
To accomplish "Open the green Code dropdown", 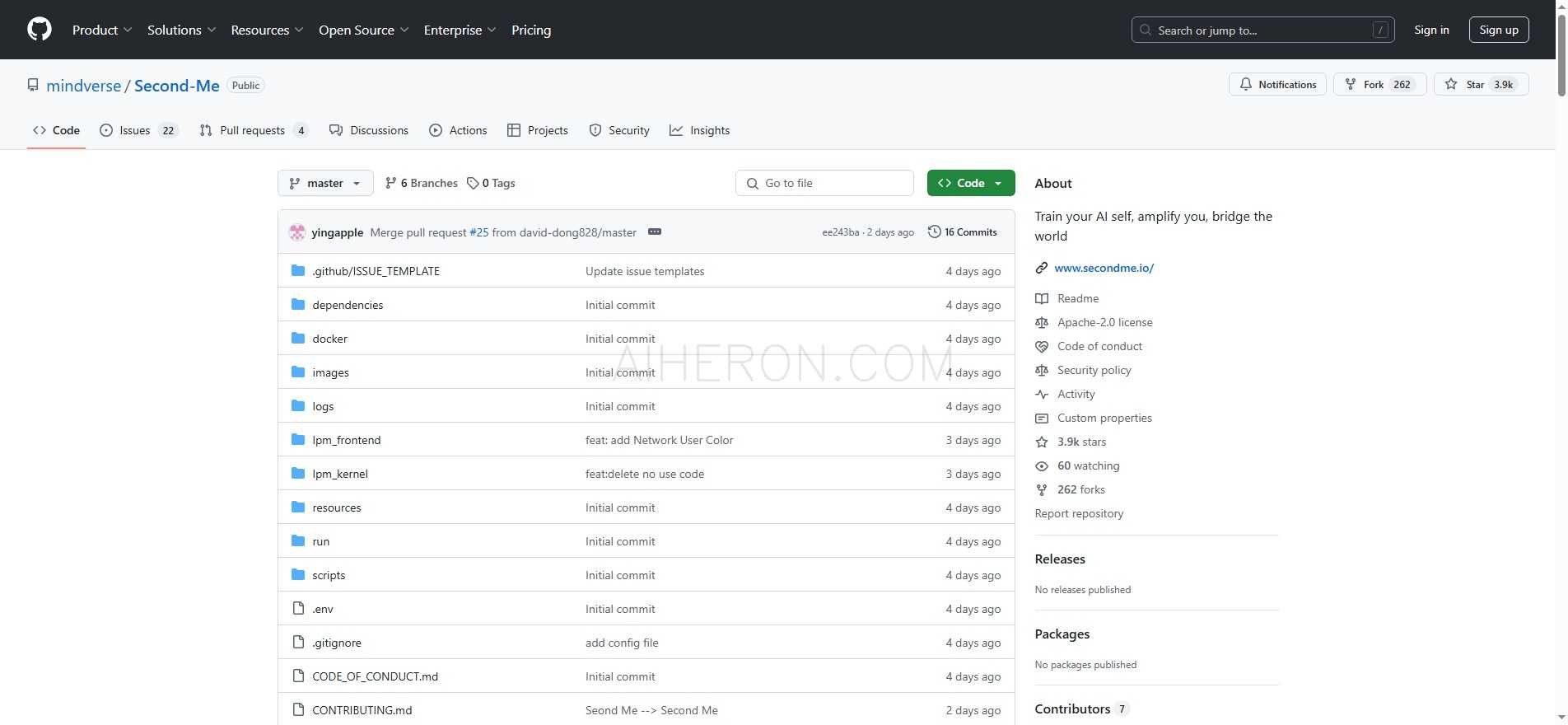I will (x=971, y=183).
